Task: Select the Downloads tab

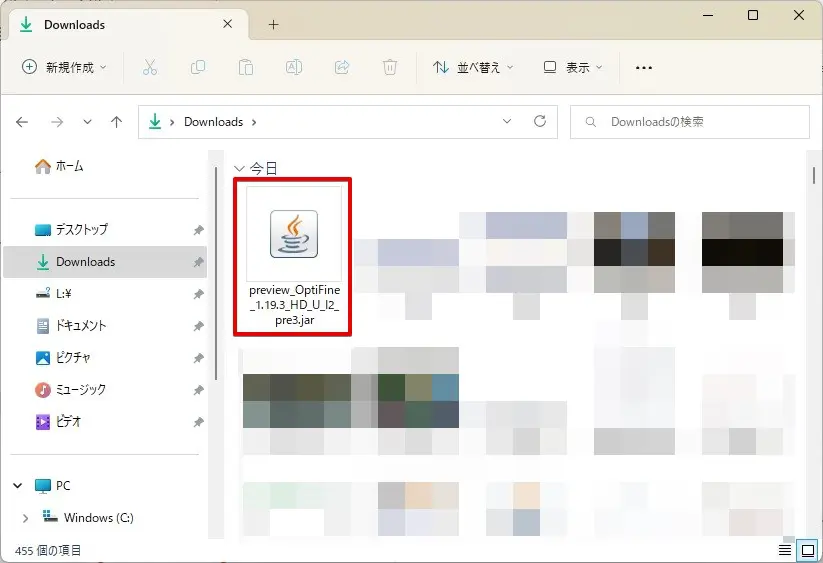Action: tap(120, 24)
